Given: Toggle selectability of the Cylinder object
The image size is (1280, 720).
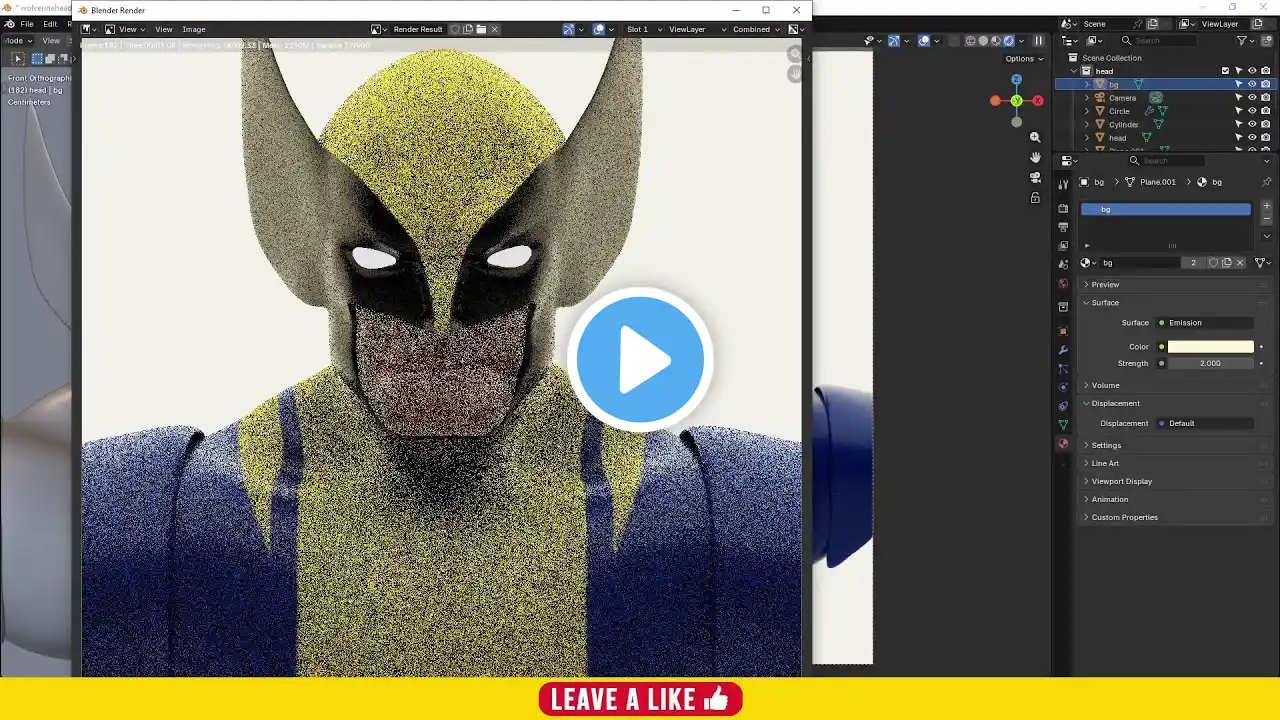Looking at the screenshot, I should pyautogui.click(x=1238, y=124).
